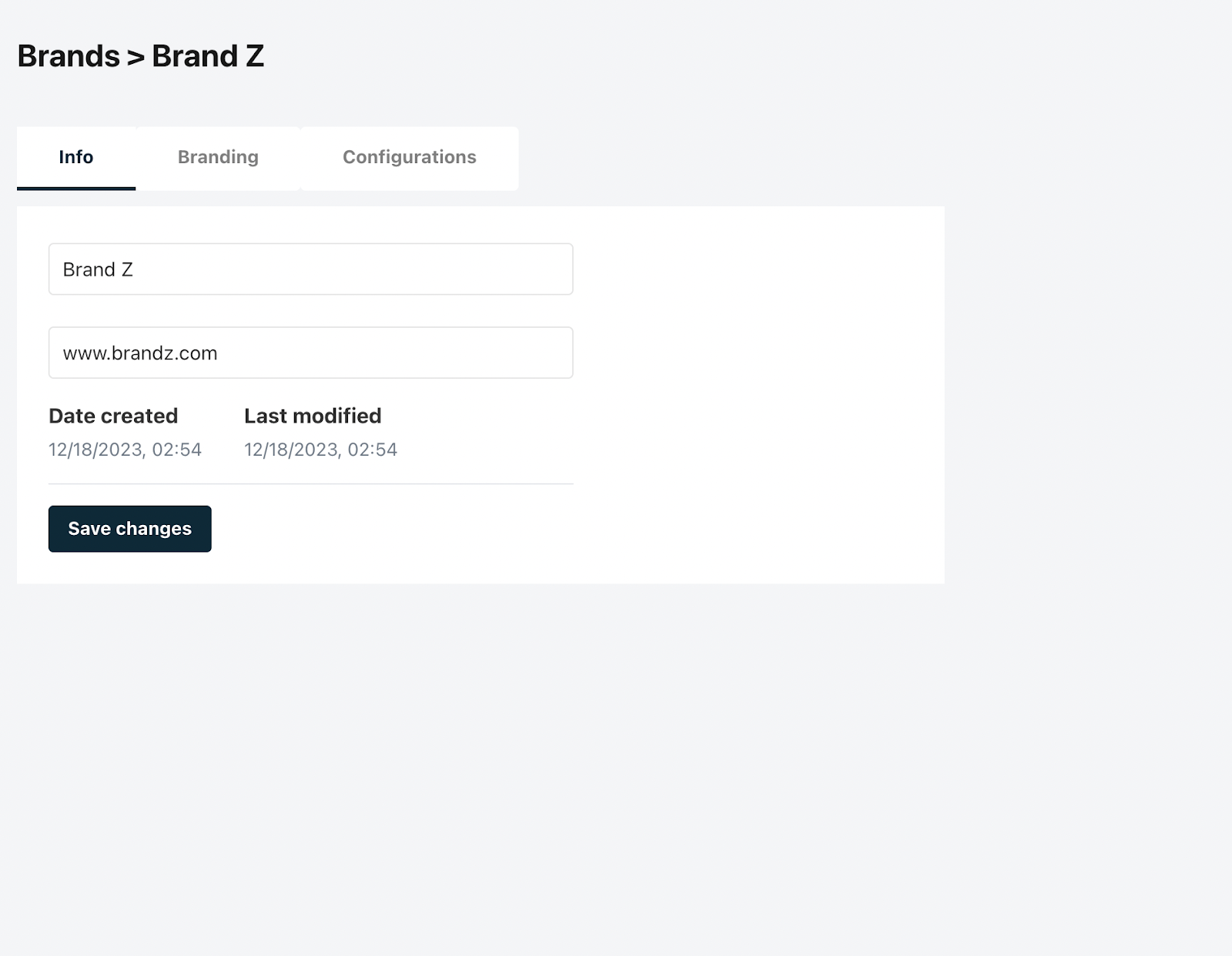This screenshot has width=1232, height=956.
Task: Click the Last modified label
Action: tap(313, 416)
